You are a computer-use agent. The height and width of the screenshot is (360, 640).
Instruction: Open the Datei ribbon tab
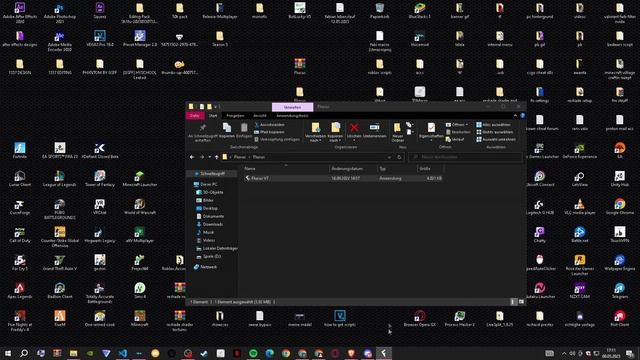(195, 116)
